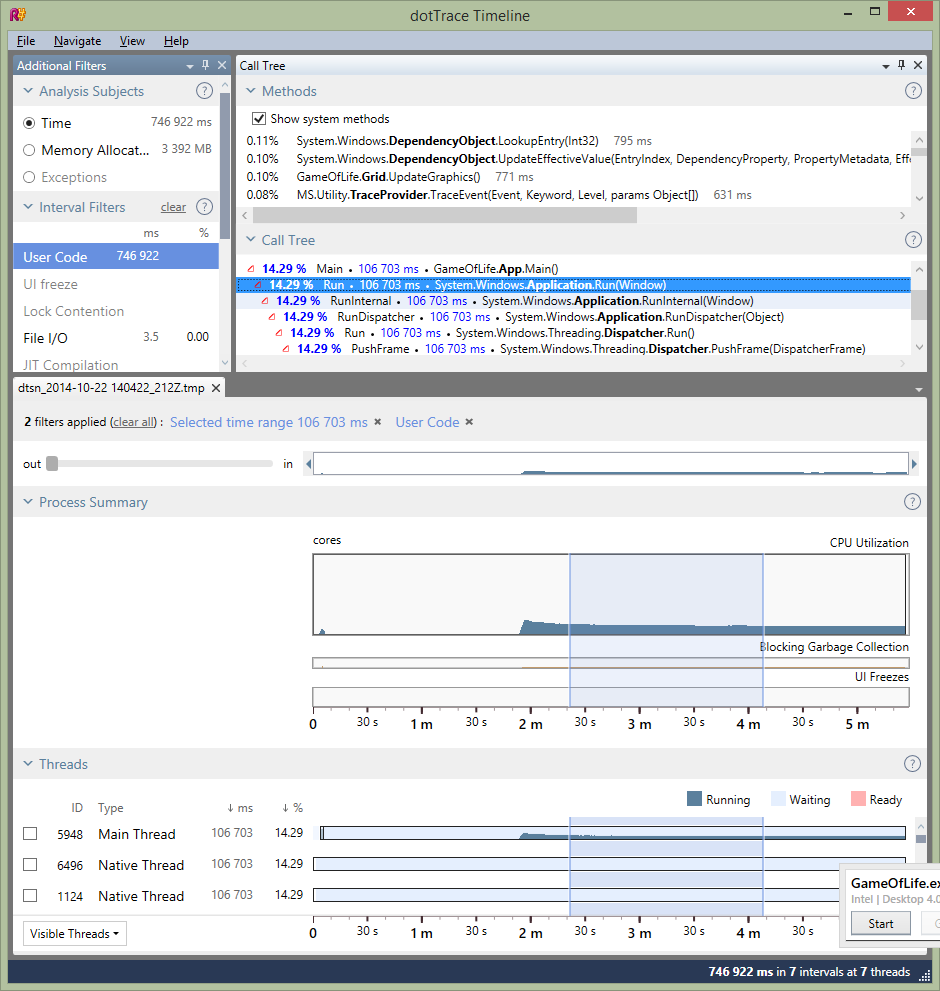Open the File menu
940x991 pixels.
point(26,41)
